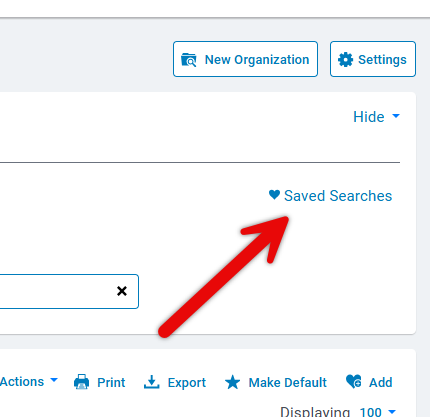
Task: Click the Add text label
Action: pos(380,382)
